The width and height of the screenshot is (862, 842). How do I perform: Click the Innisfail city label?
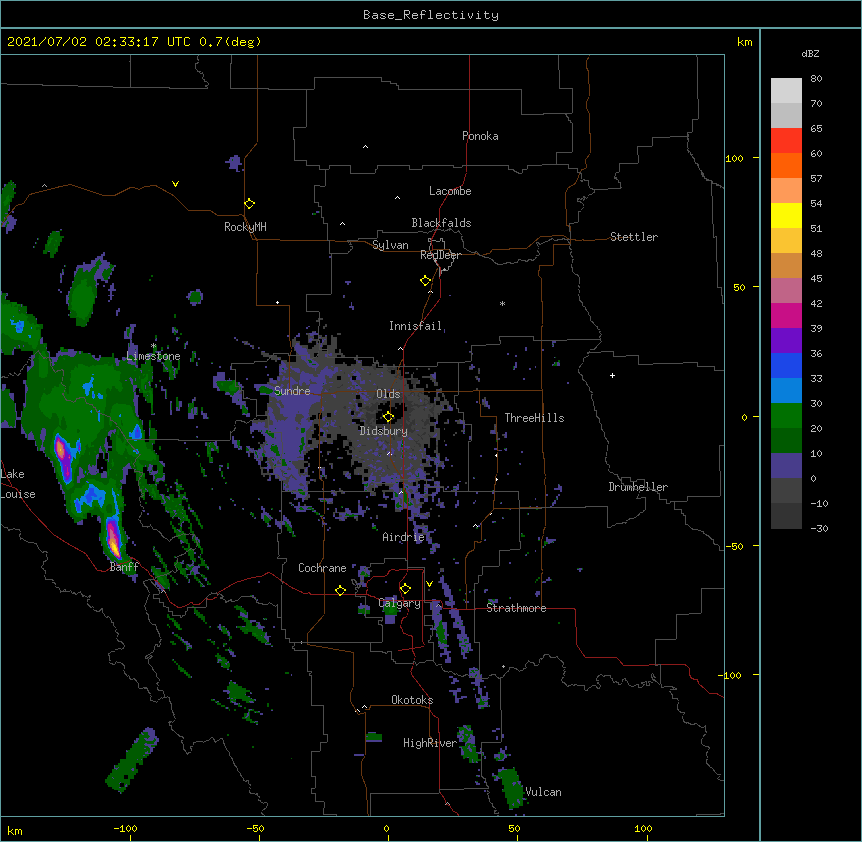[416, 326]
